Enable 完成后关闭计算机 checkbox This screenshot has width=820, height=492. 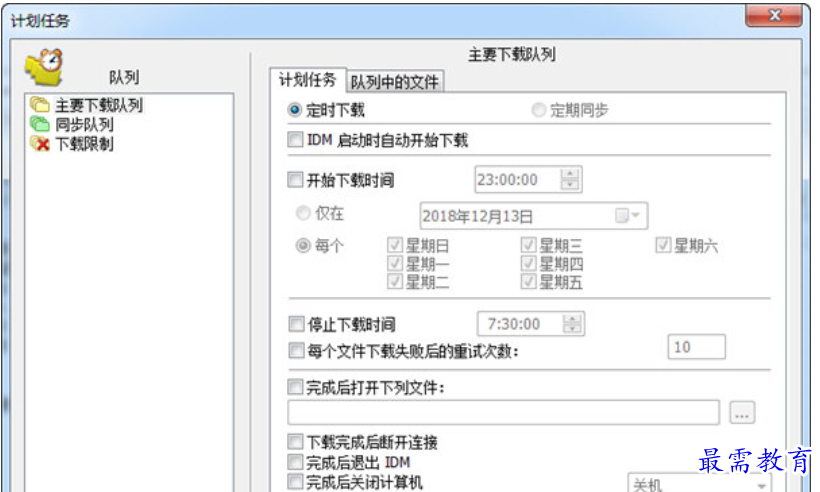tap(295, 482)
